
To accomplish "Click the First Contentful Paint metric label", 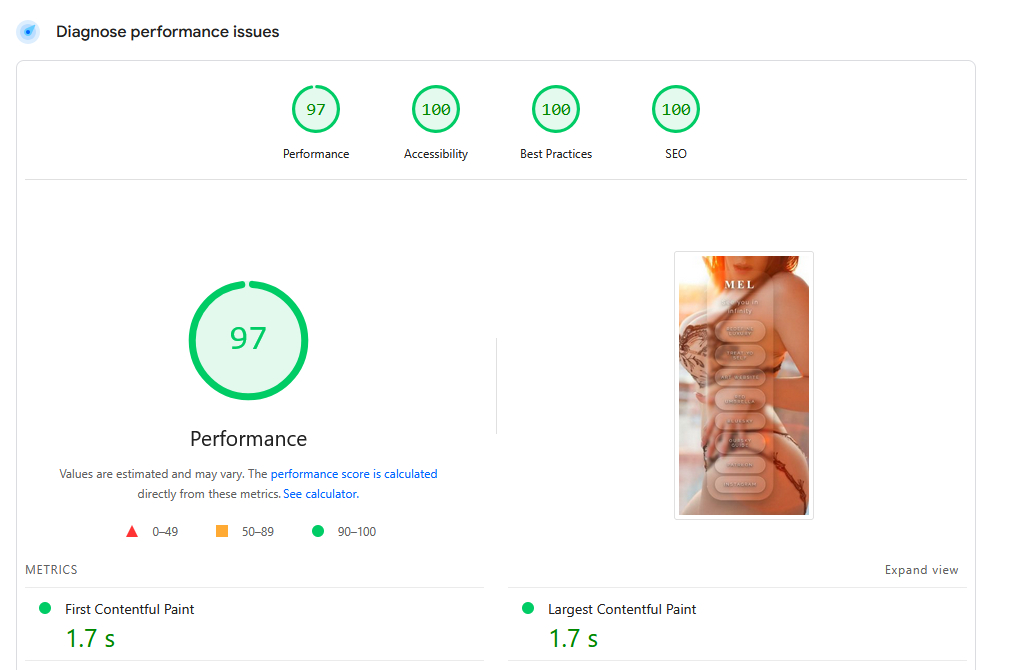I will 130,609.
